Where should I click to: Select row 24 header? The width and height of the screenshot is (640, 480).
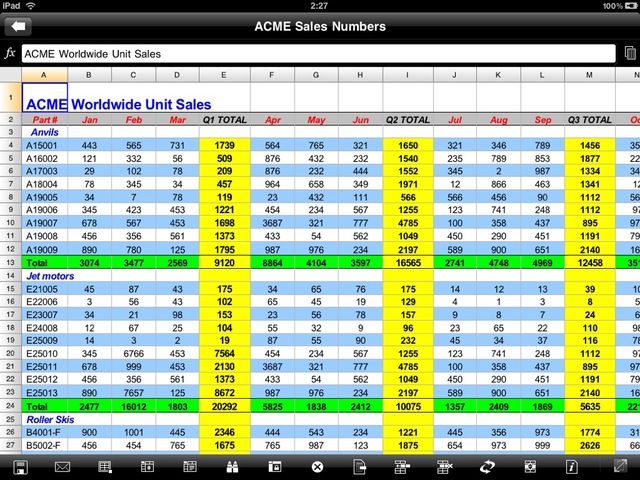tap(11, 406)
